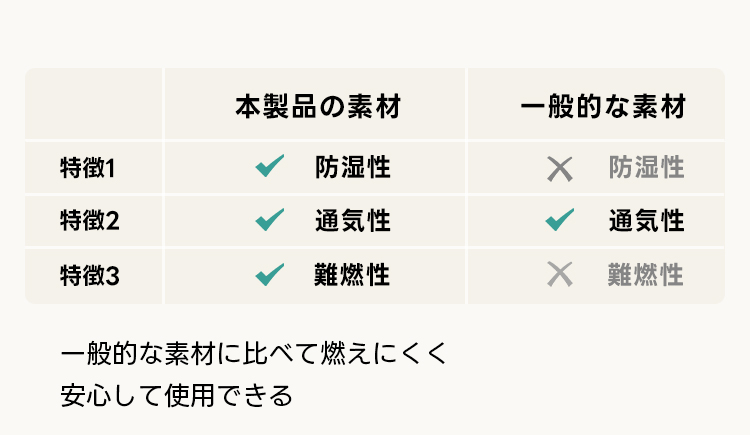Click 難燃性 text in 本製品の素材 column
The height and width of the screenshot is (435, 750).
click(352, 274)
